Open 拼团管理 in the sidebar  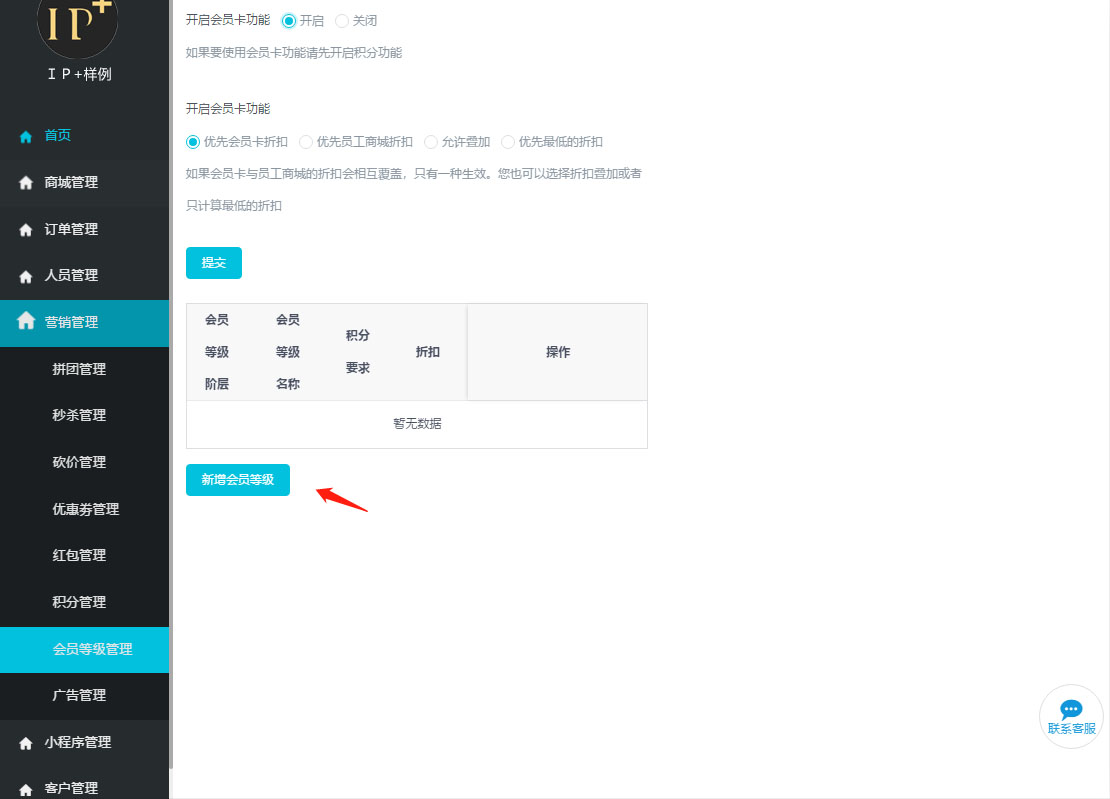click(79, 369)
